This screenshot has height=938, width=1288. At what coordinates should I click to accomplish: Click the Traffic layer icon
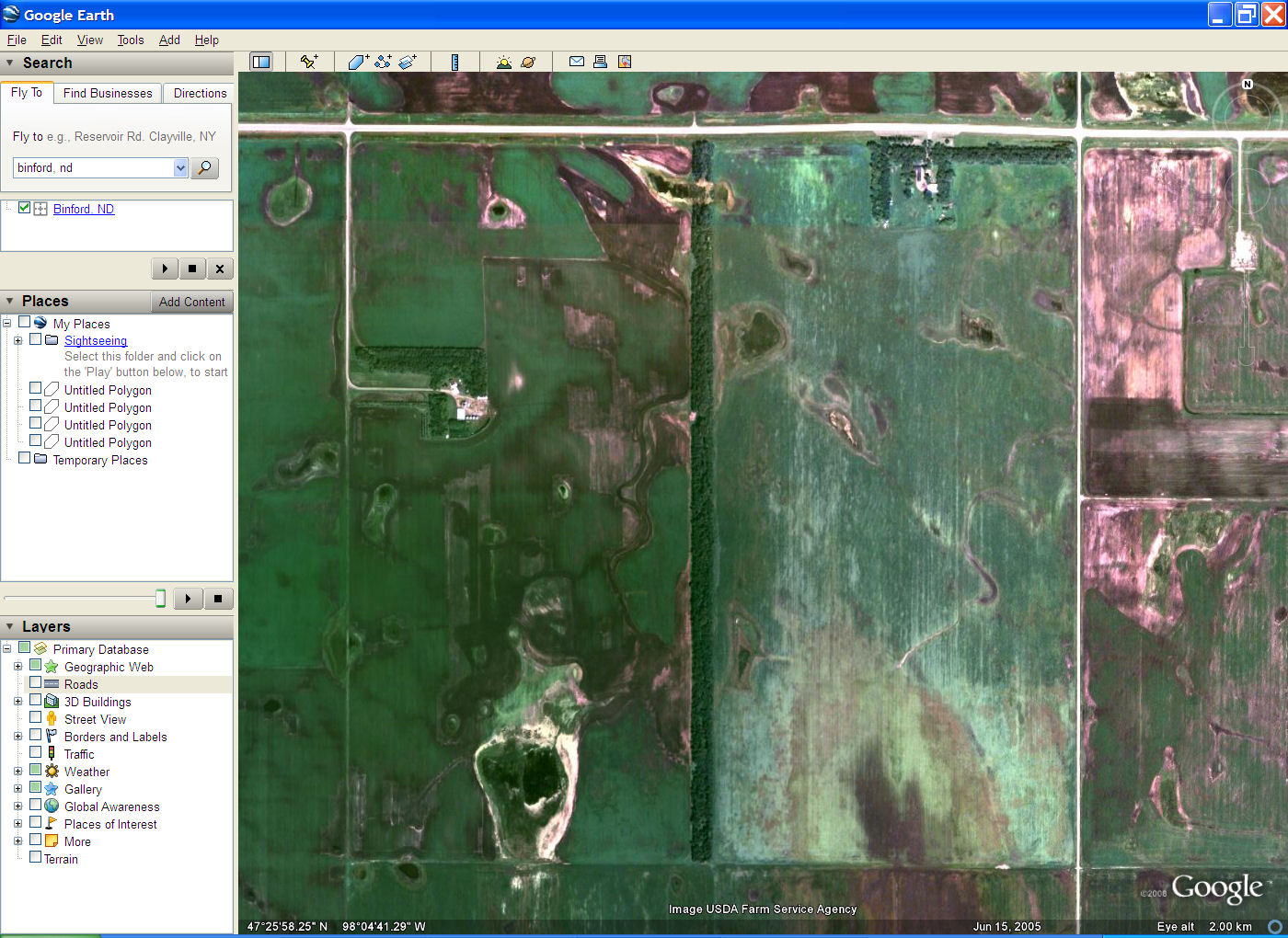pyautogui.click(x=52, y=754)
